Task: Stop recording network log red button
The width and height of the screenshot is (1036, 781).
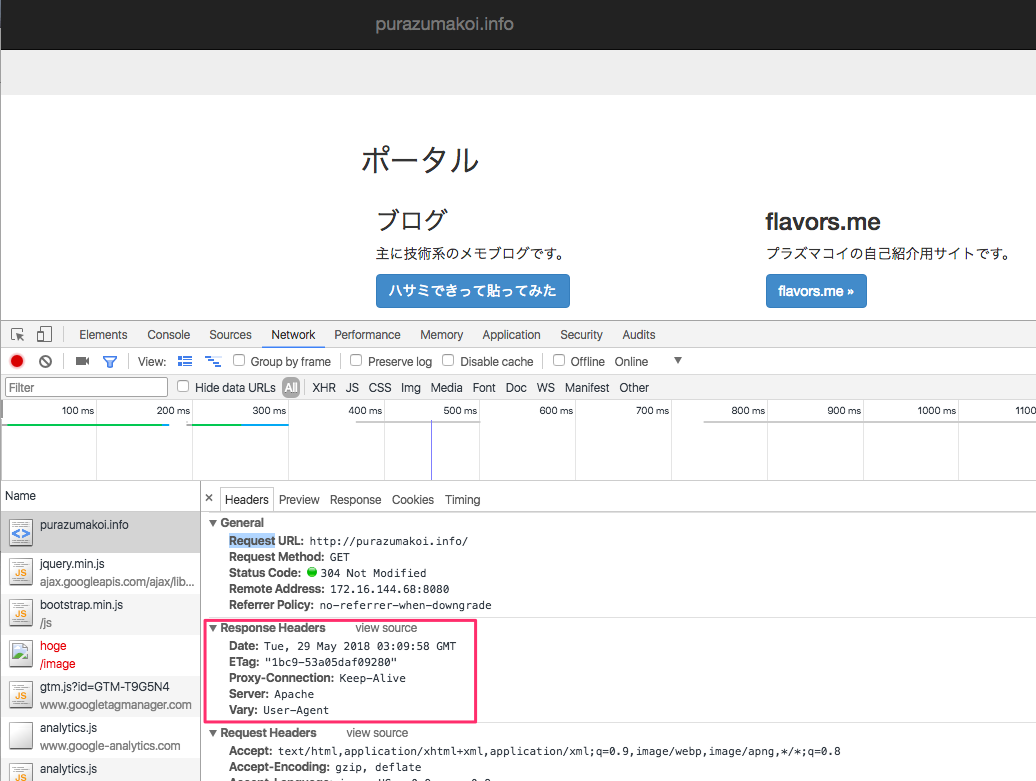Action: click(x=17, y=361)
